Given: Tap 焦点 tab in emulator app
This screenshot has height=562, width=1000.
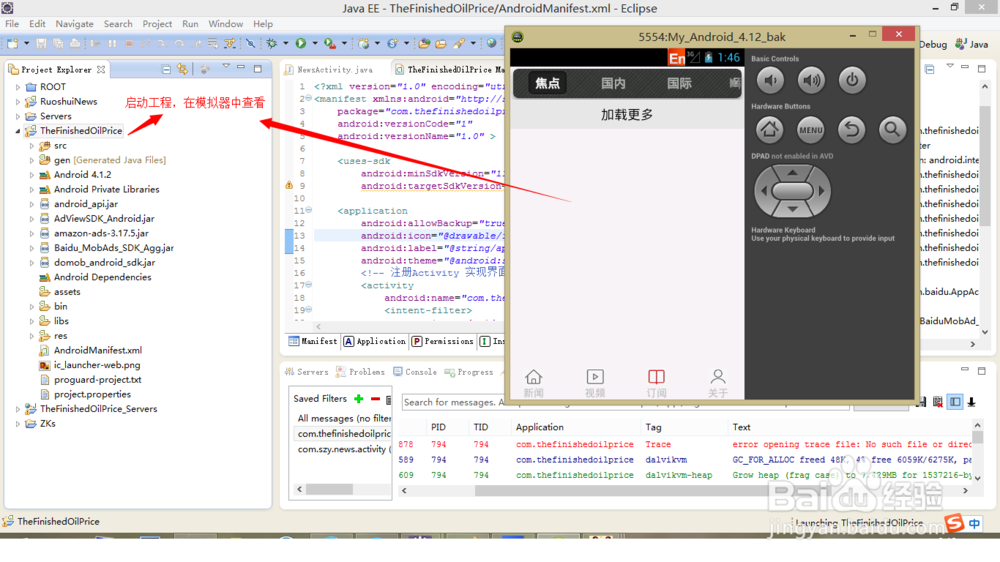Looking at the screenshot, I should pyautogui.click(x=547, y=83).
